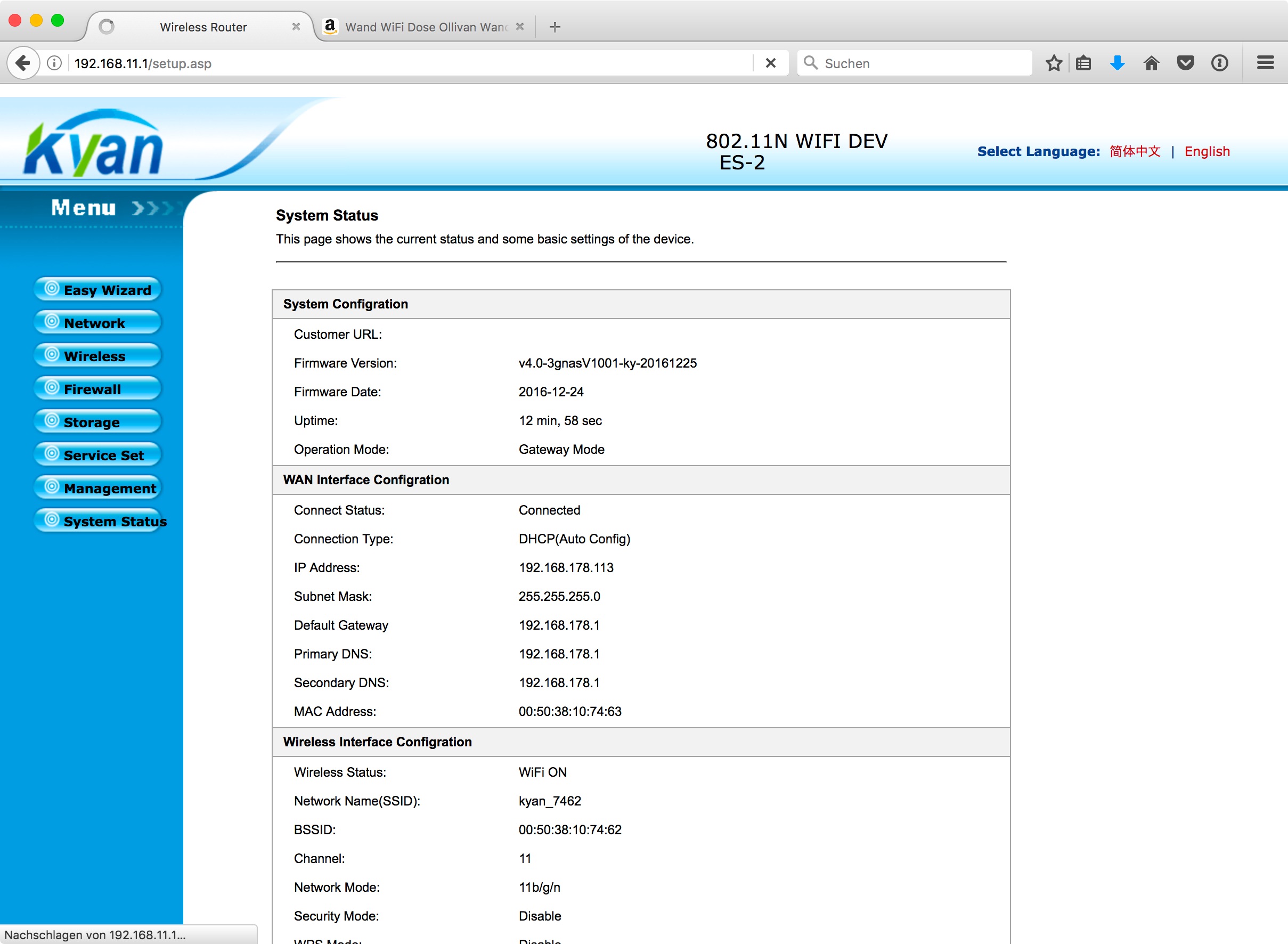Stop loading with the X in address bar
The image size is (1288, 944).
click(x=770, y=63)
